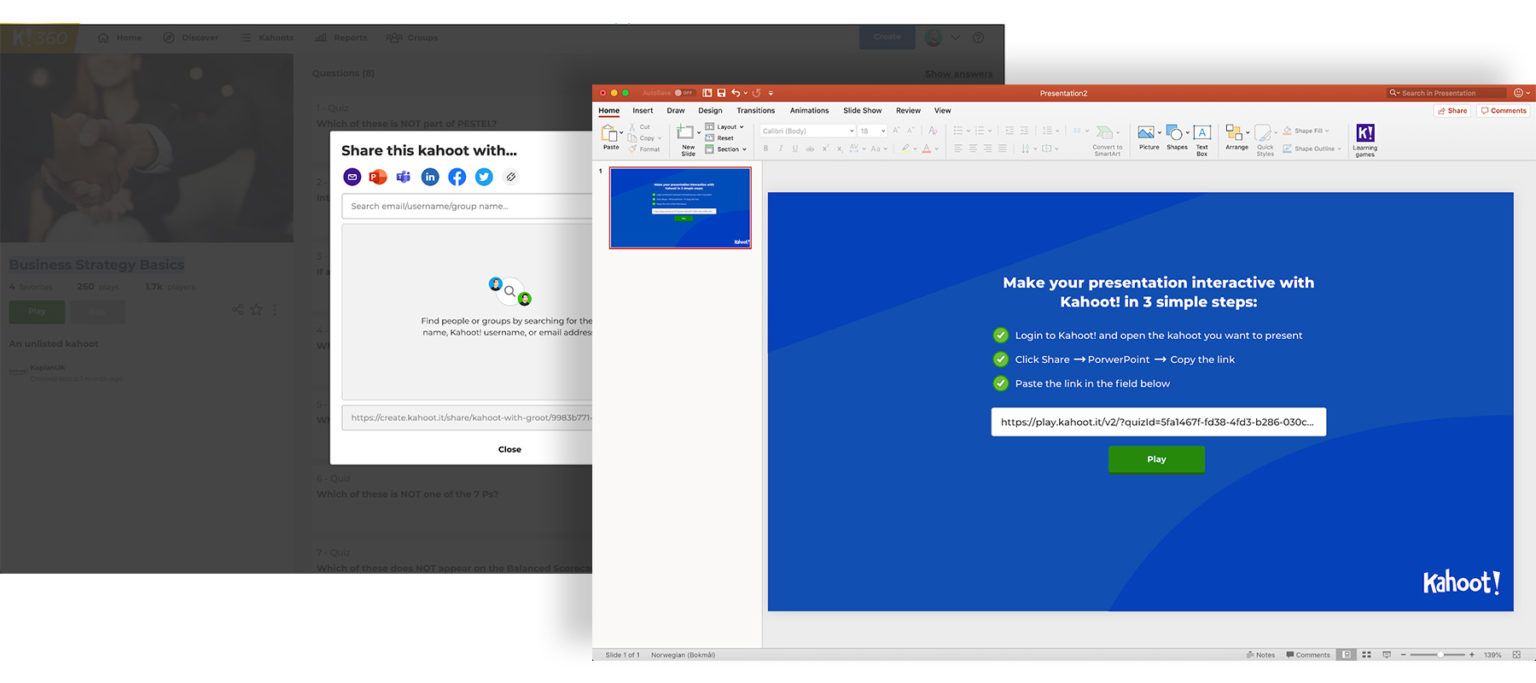Close the Share this kahoot dialog
The height and width of the screenshot is (683, 1536).
point(509,449)
